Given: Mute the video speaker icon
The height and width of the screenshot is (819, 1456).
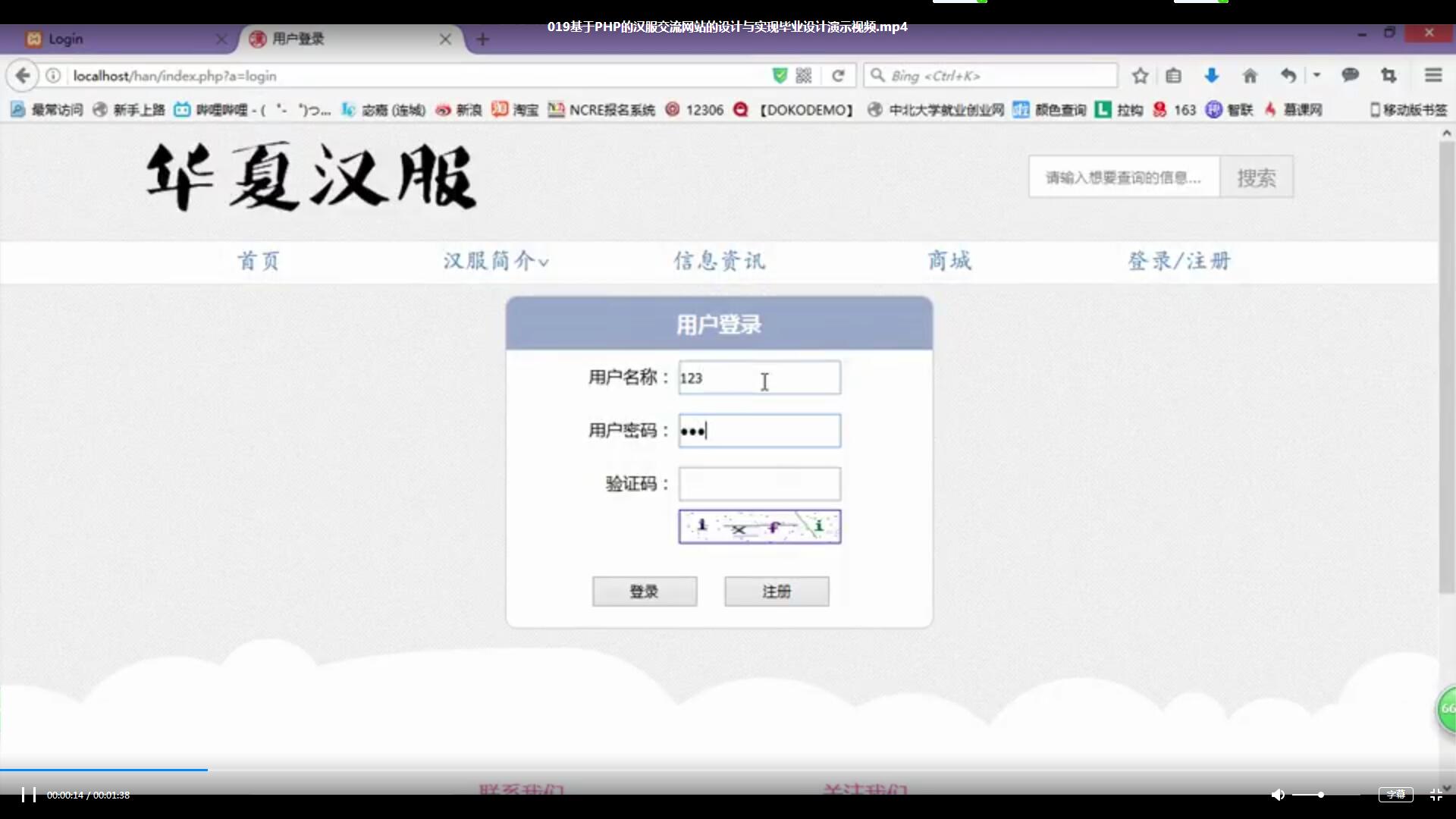Looking at the screenshot, I should pos(1278,795).
